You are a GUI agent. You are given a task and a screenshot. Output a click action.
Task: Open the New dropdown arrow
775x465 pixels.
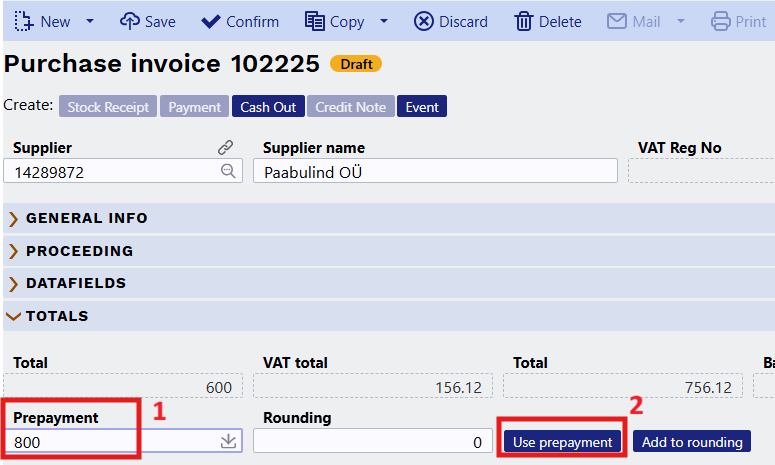click(x=89, y=21)
